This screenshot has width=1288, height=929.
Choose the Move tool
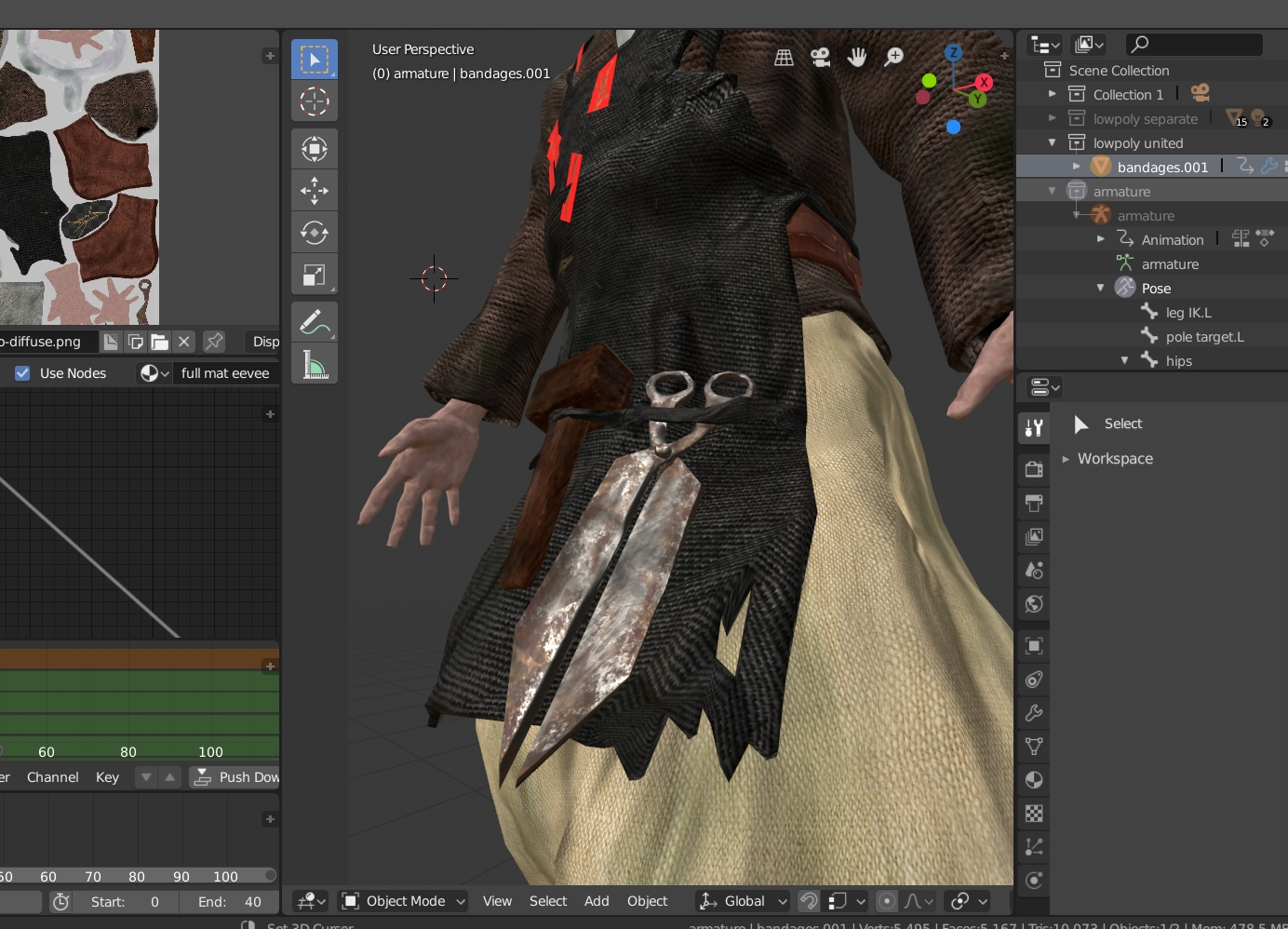tap(315, 191)
